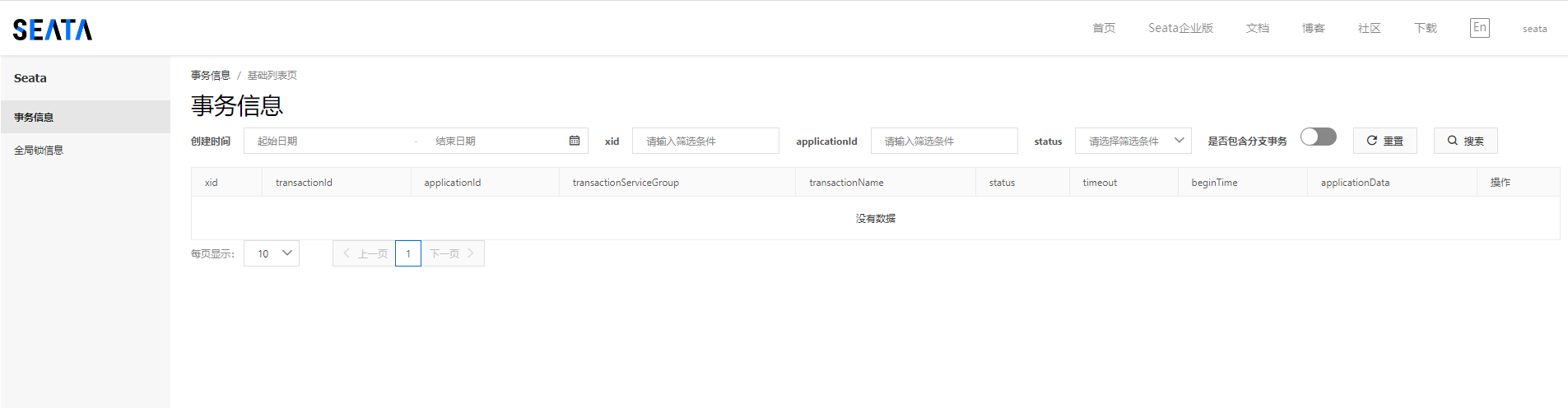
Task: Open 全局锁信息 in the sidebar
Action: pyautogui.click(x=39, y=151)
